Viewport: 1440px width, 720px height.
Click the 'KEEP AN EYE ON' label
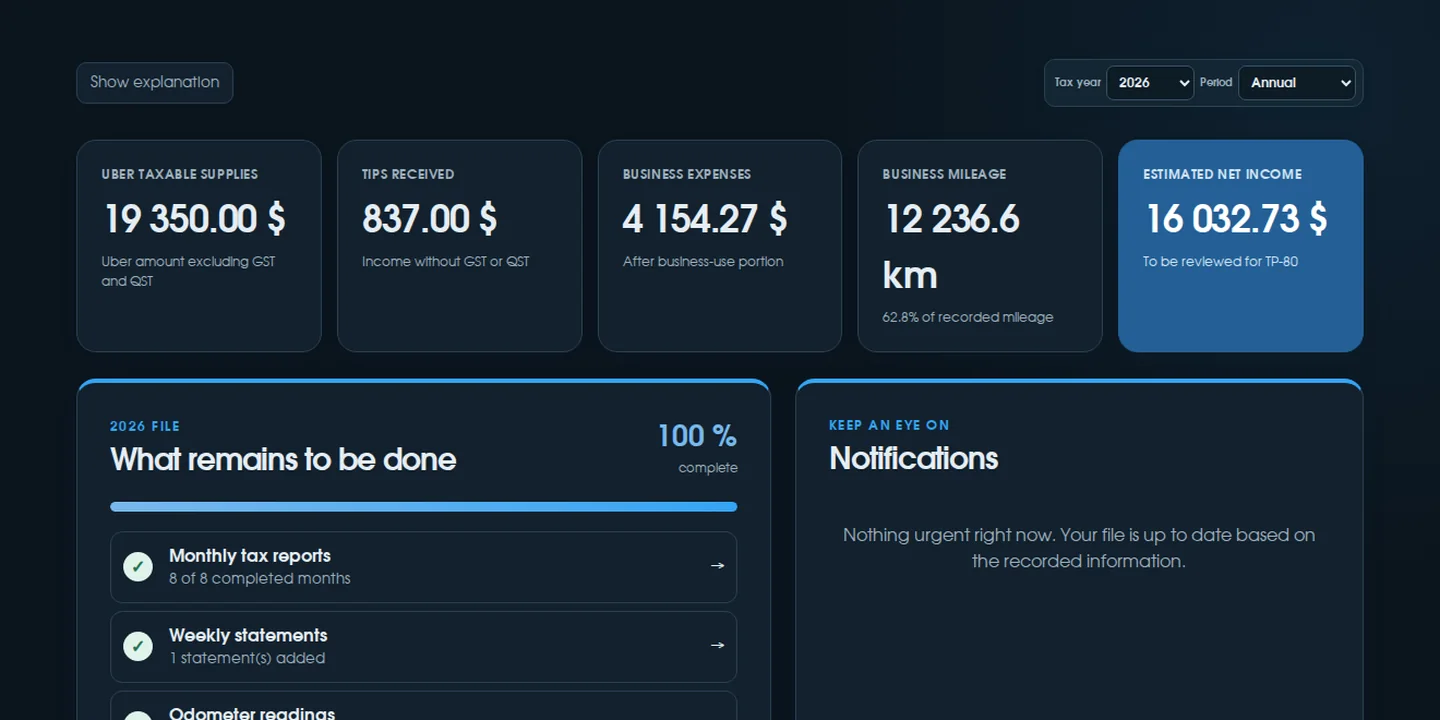(889, 425)
